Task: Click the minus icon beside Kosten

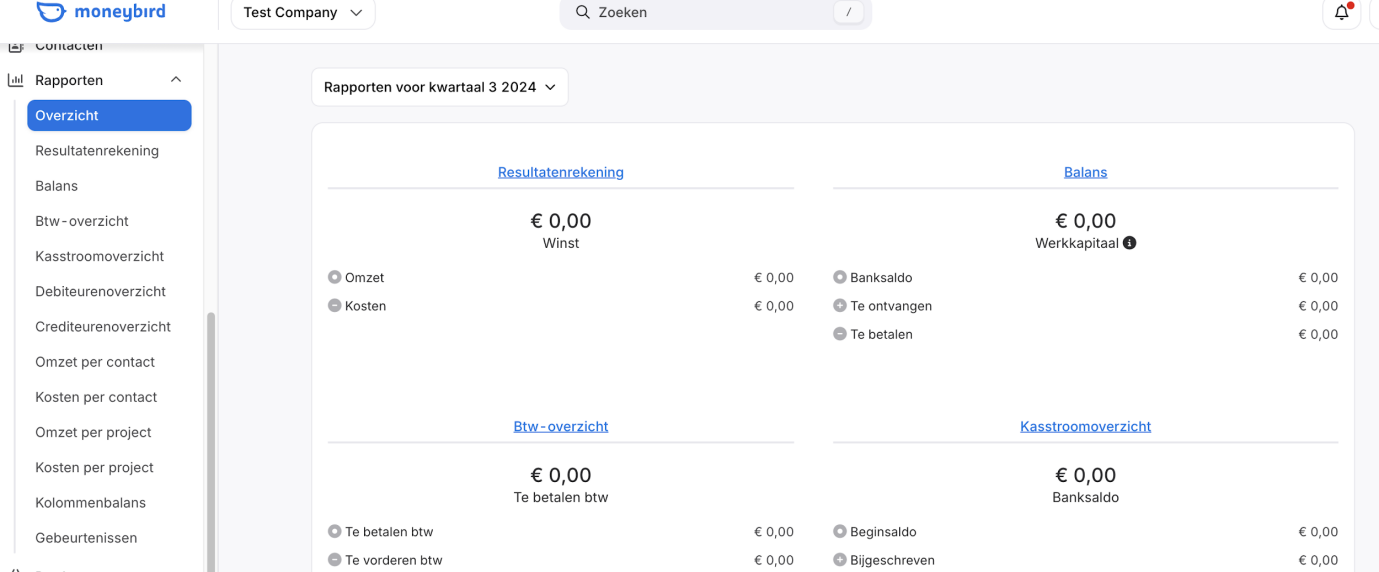Action: [335, 306]
